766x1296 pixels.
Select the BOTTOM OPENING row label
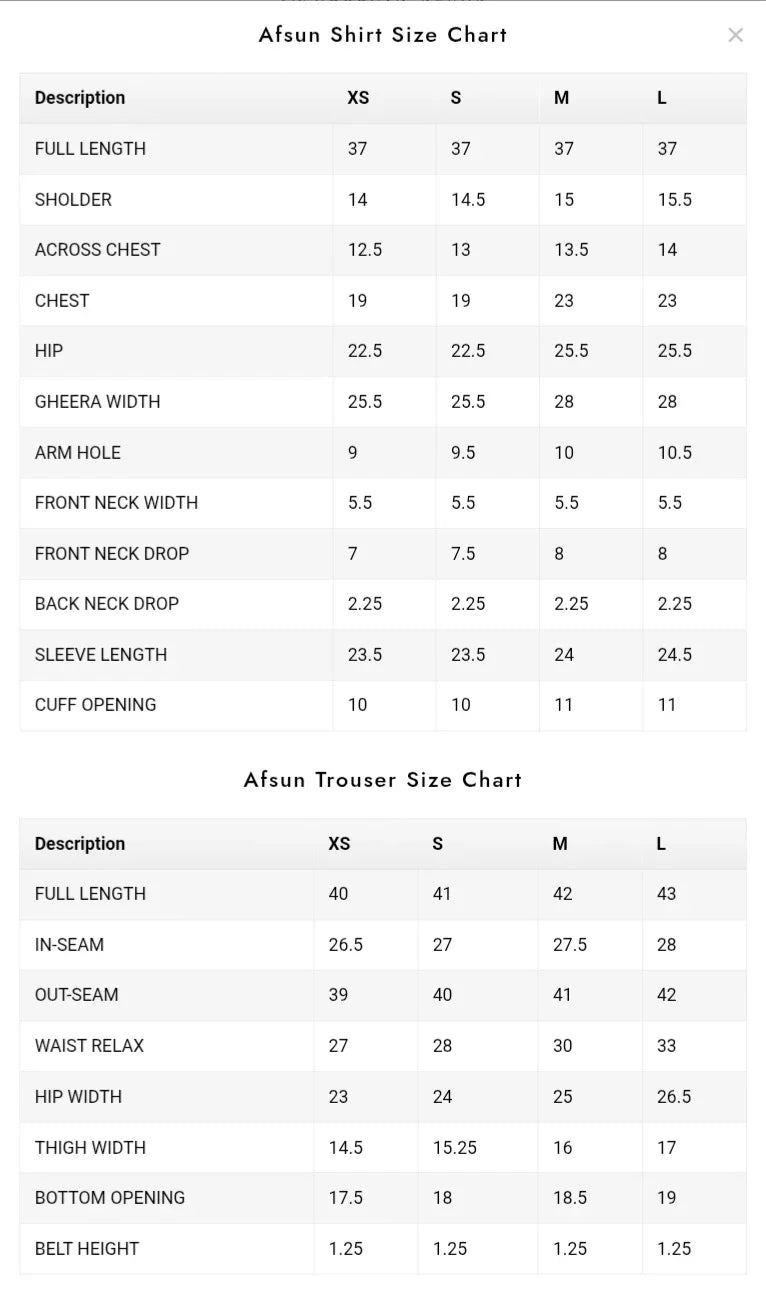coord(110,1198)
